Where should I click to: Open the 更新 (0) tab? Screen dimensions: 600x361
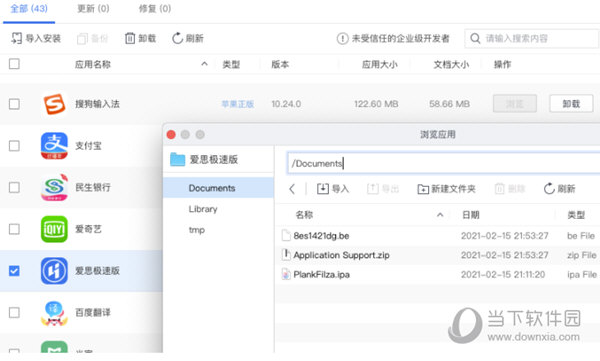(93, 8)
